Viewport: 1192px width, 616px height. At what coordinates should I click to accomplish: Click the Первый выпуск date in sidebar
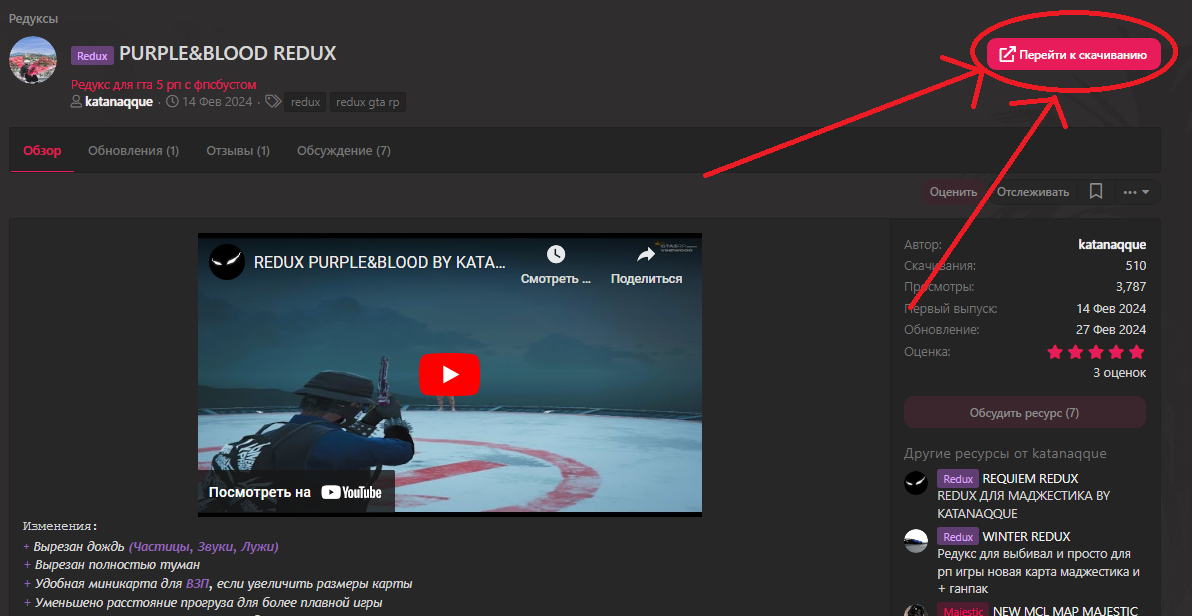coord(1111,309)
